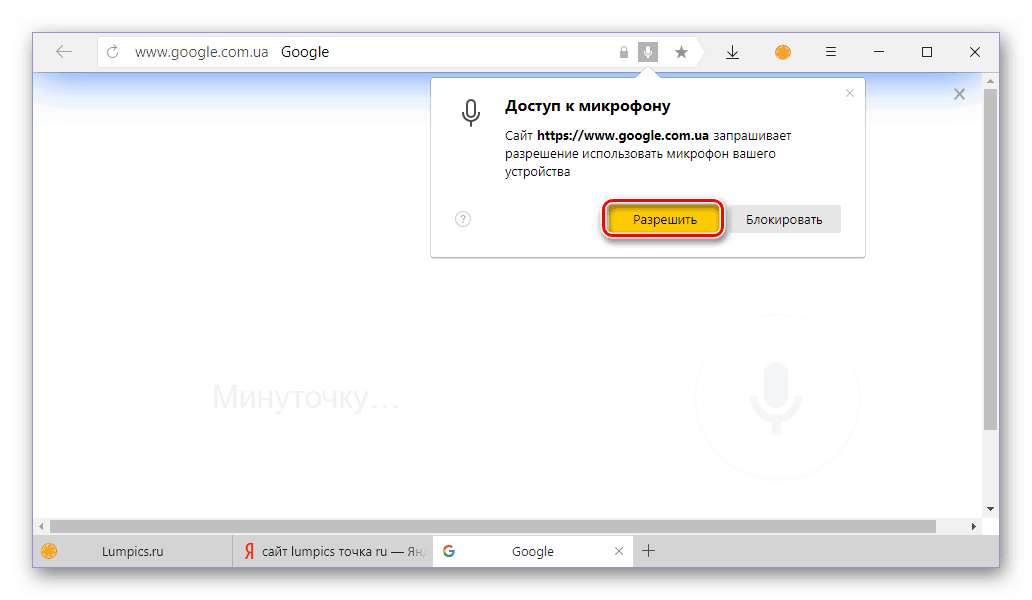Image resolution: width=1032 pixels, height=600 pixels.
Task: Open the browser hamburger menu
Action: (831, 52)
